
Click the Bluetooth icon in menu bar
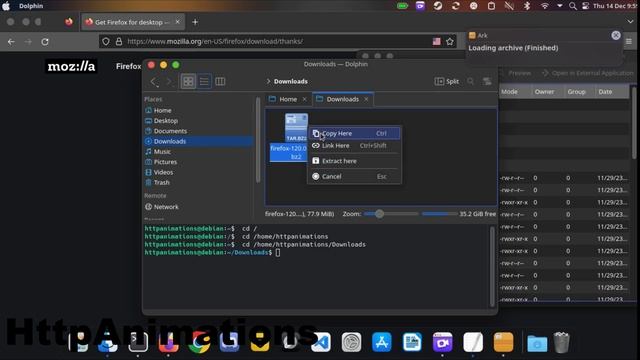tap(527, 6)
